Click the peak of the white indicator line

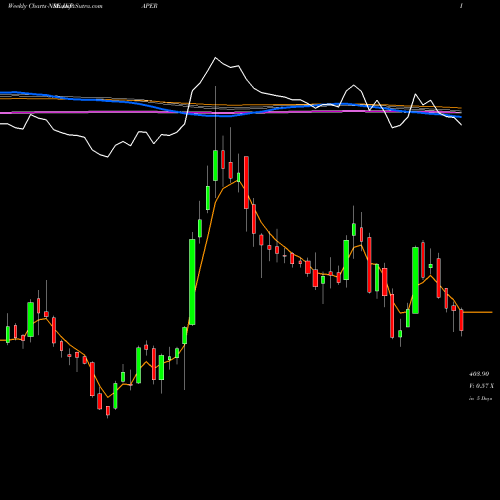tap(215, 58)
